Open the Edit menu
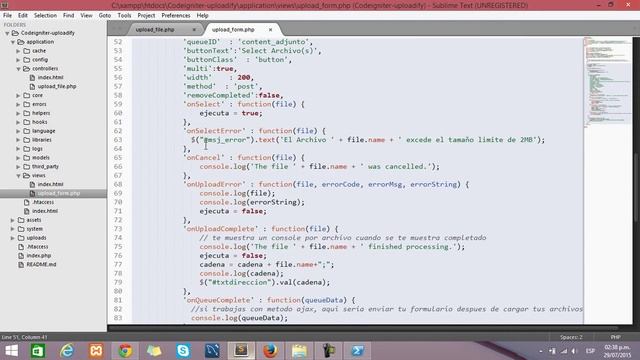 click(23, 16)
